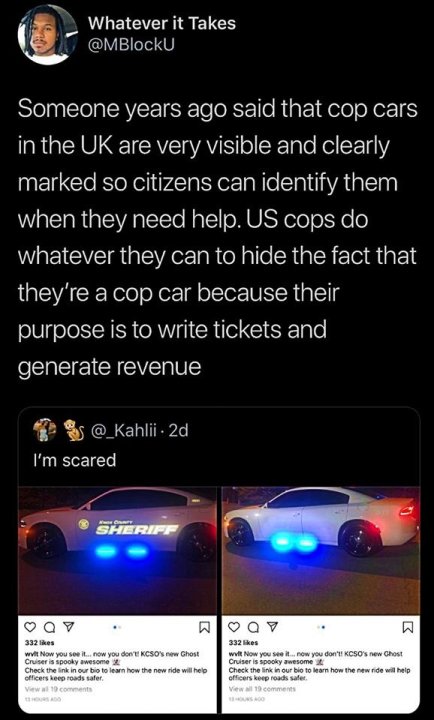Viewport: 434px width, 720px height.
Task: Open Whatever it Takes display name
Action: click(x=162, y=23)
